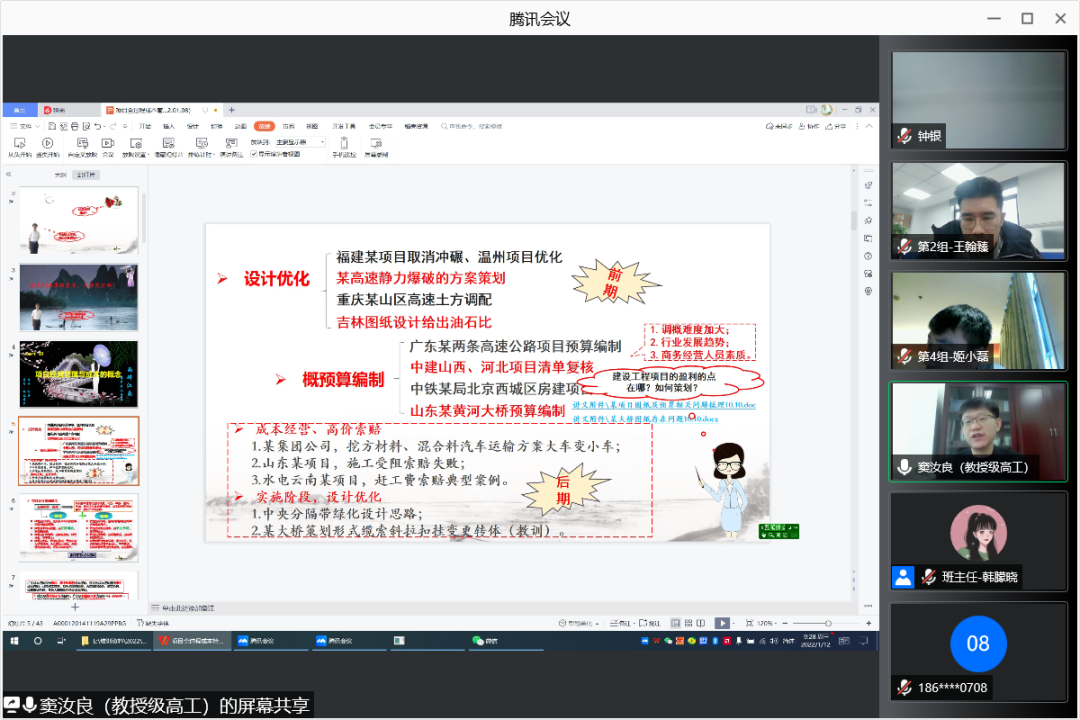Screen dimensions: 1080x720
Task: Click the 未同步 cloud sync button
Action: pyautogui.click(x=779, y=126)
